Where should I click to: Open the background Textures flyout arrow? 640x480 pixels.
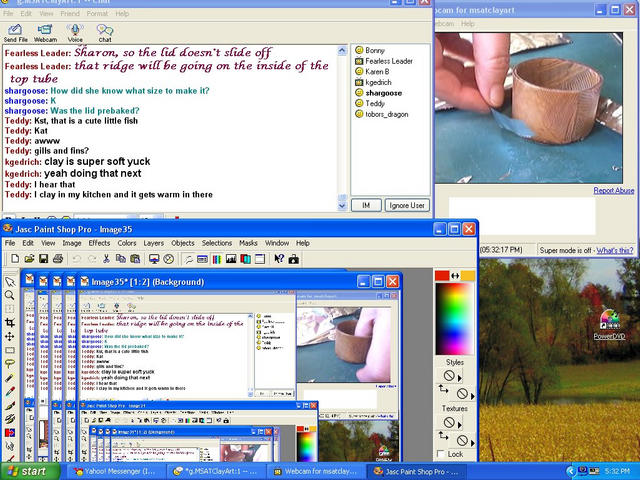tap(473, 443)
